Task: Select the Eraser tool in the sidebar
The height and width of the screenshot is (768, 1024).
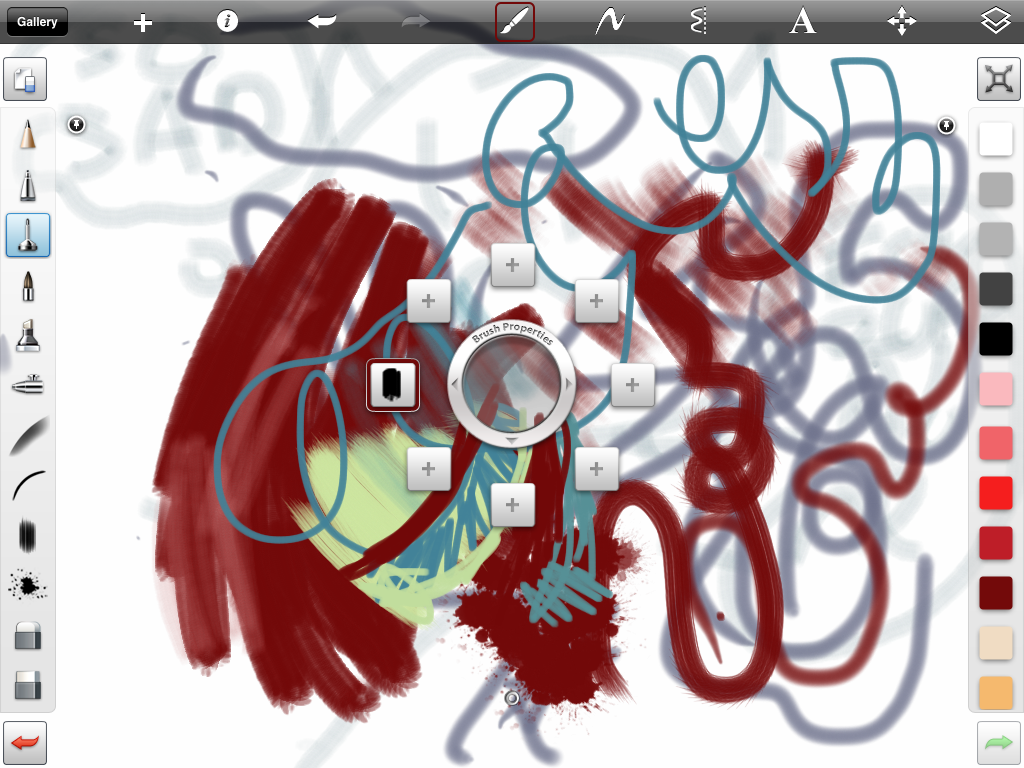Action: click(x=27, y=637)
